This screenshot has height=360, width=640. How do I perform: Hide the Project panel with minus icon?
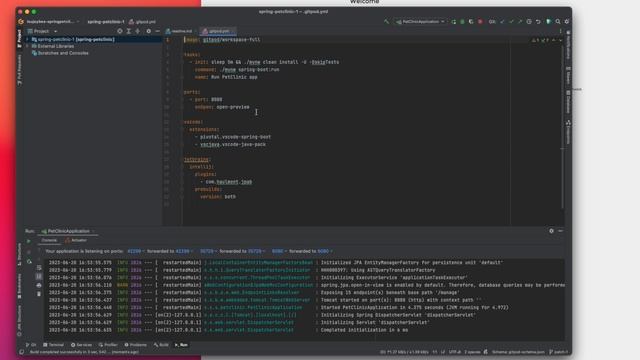click(x=158, y=31)
